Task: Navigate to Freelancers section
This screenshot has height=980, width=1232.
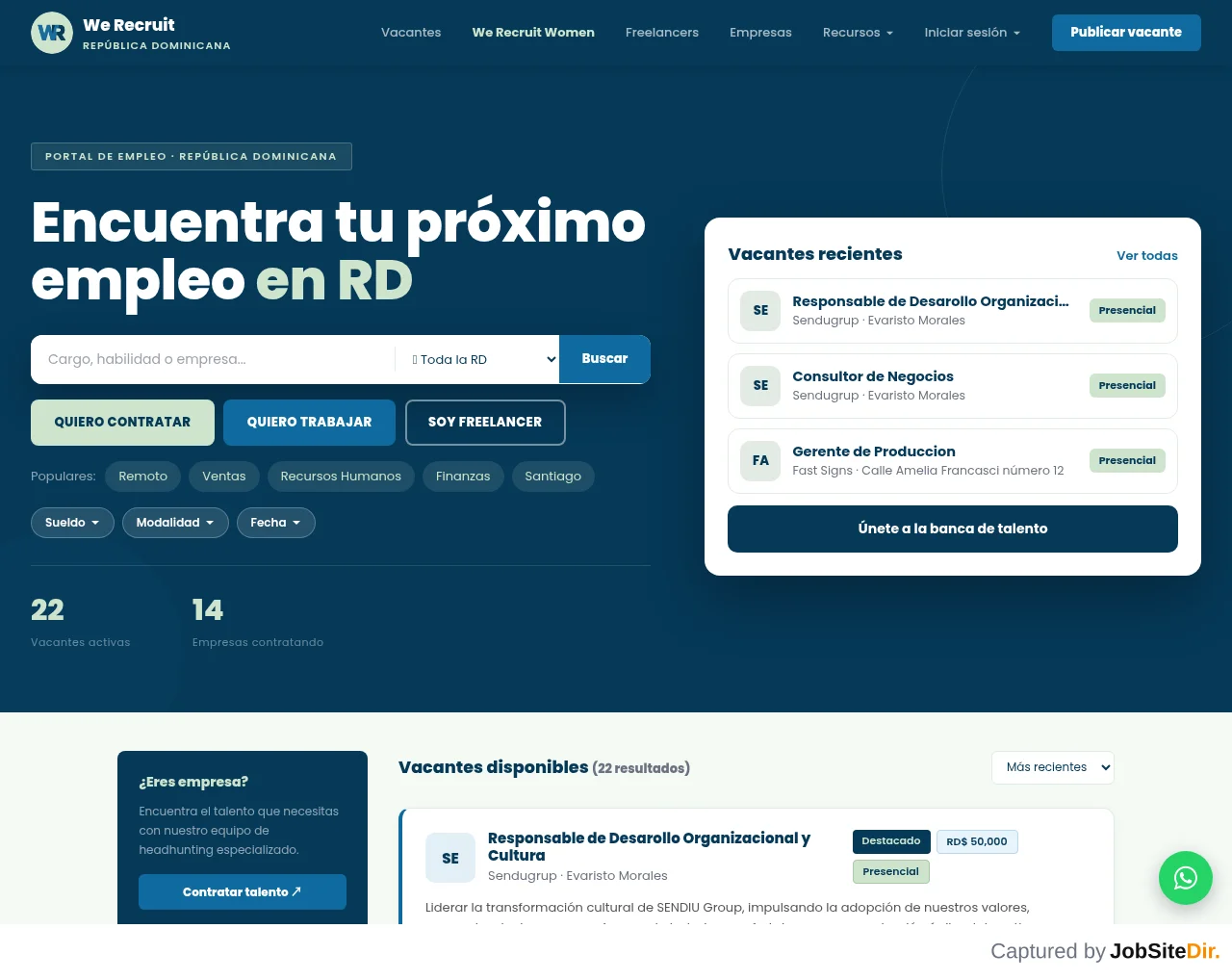Action: [662, 33]
